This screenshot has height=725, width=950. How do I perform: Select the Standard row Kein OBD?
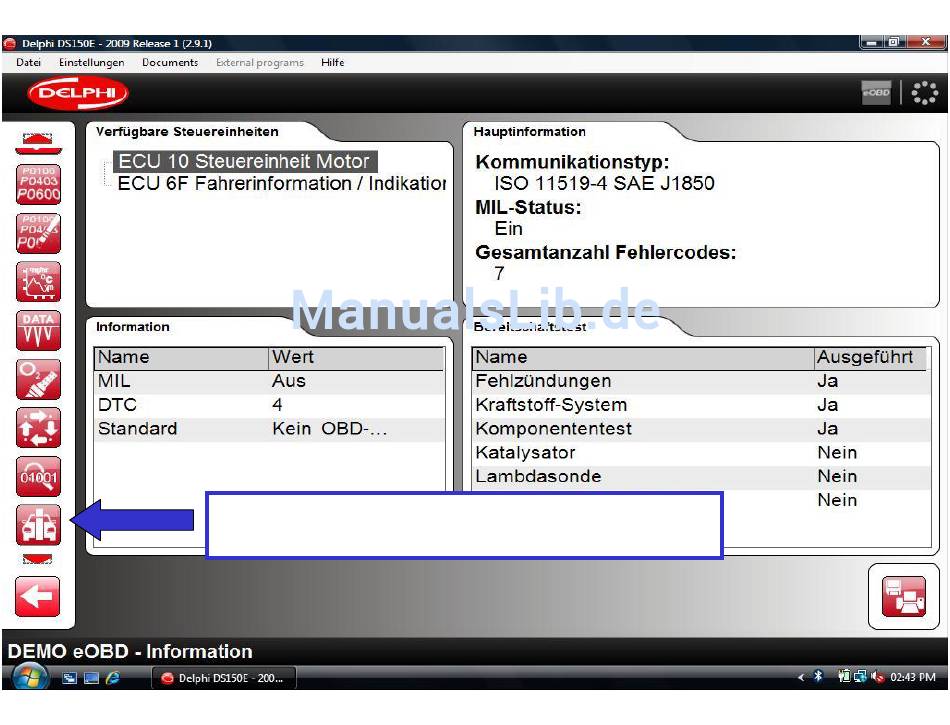(x=269, y=429)
